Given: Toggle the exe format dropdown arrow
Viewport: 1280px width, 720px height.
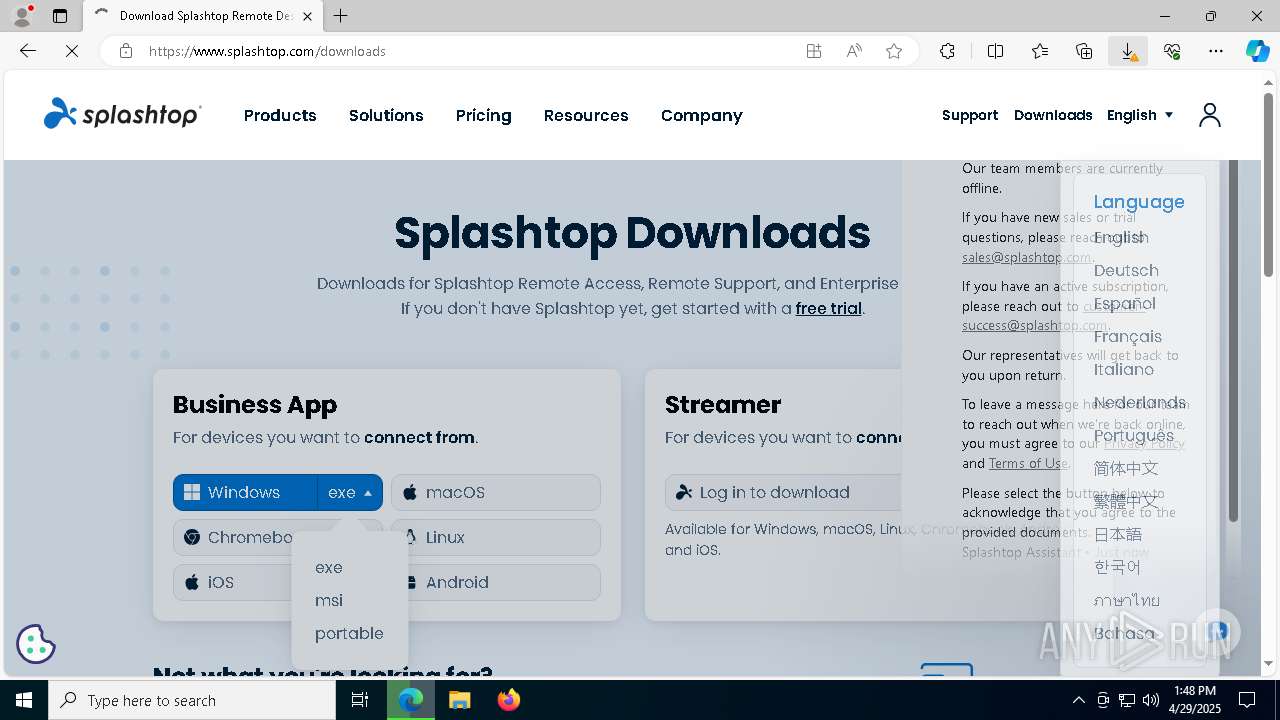Looking at the screenshot, I should 368,493.
